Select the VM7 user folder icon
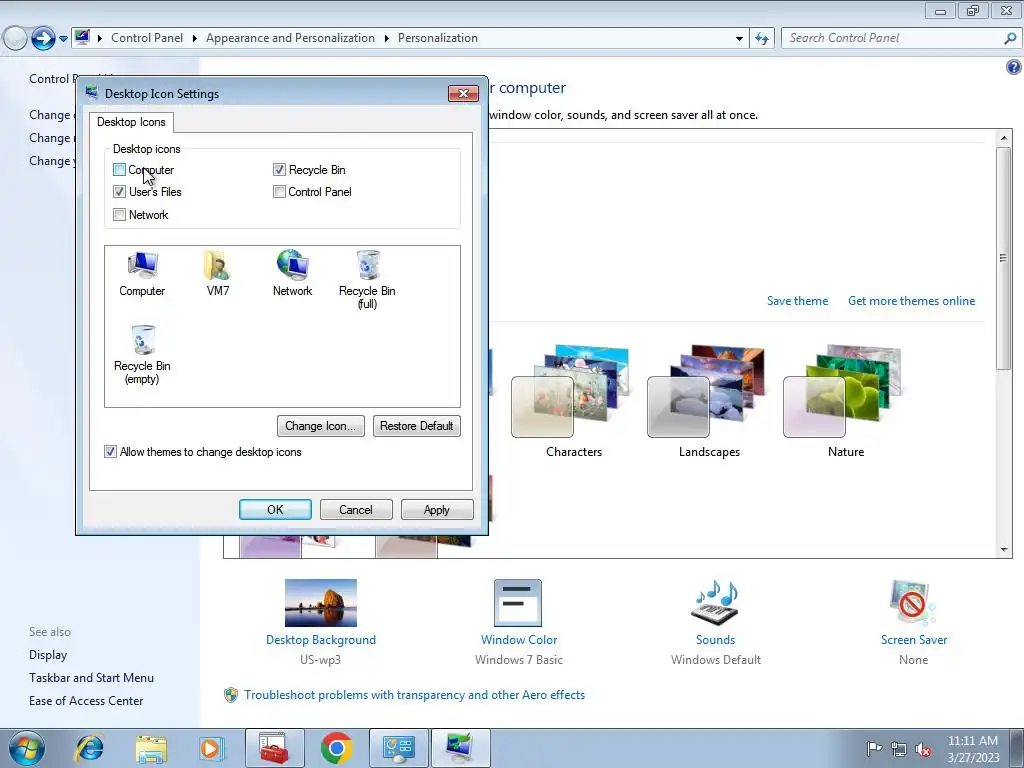1024x768 pixels. tap(217, 274)
